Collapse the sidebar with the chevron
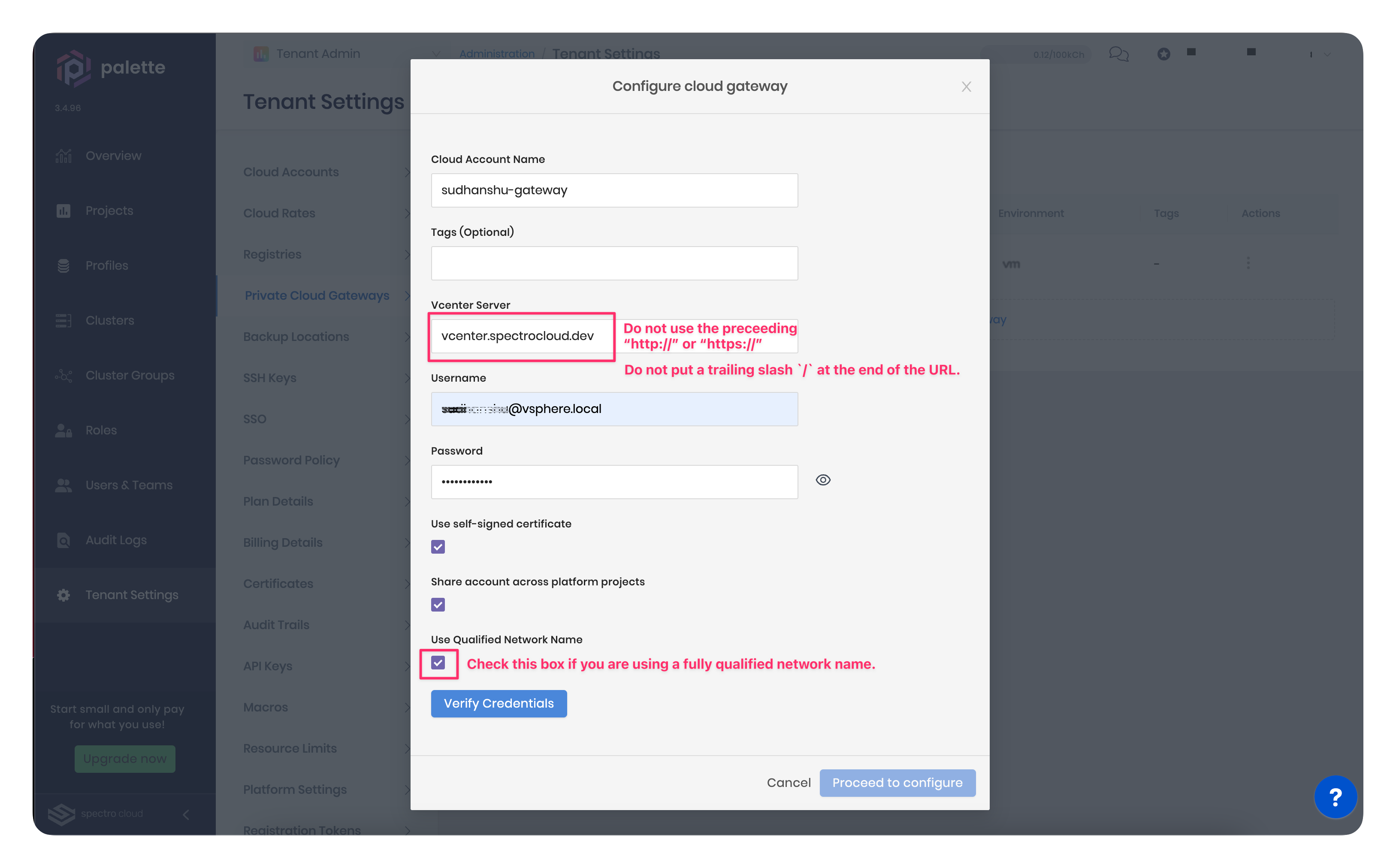The height and width of the screenshot is (868, 1396). 186,814
